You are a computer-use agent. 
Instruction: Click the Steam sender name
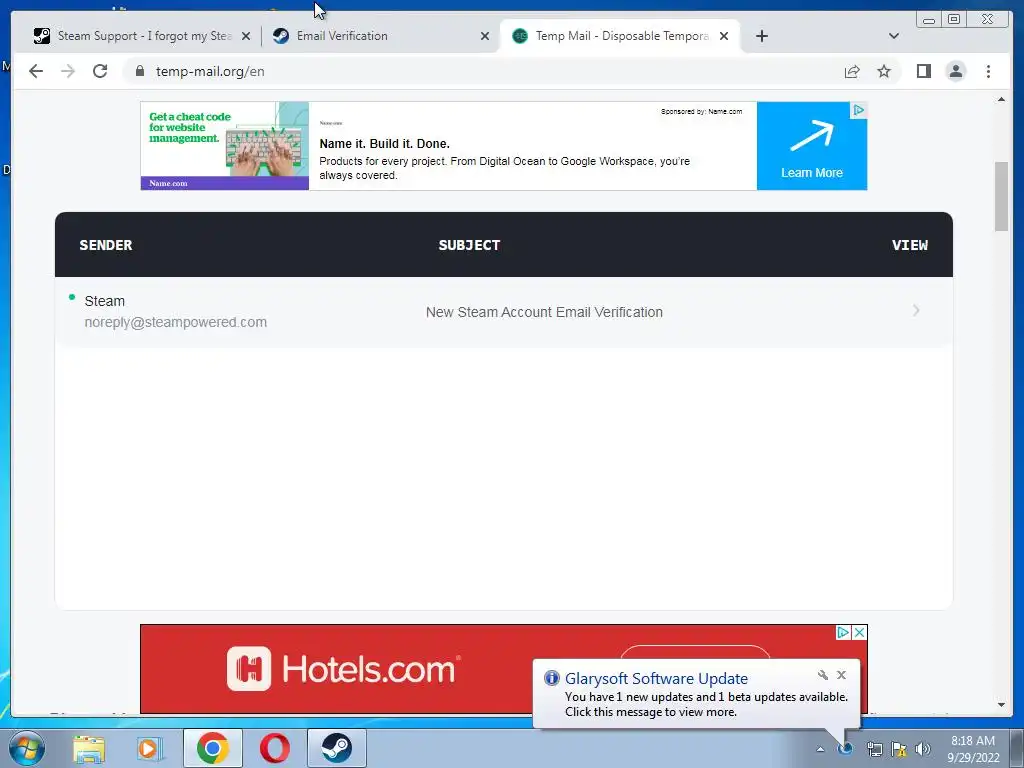point(104,301)
